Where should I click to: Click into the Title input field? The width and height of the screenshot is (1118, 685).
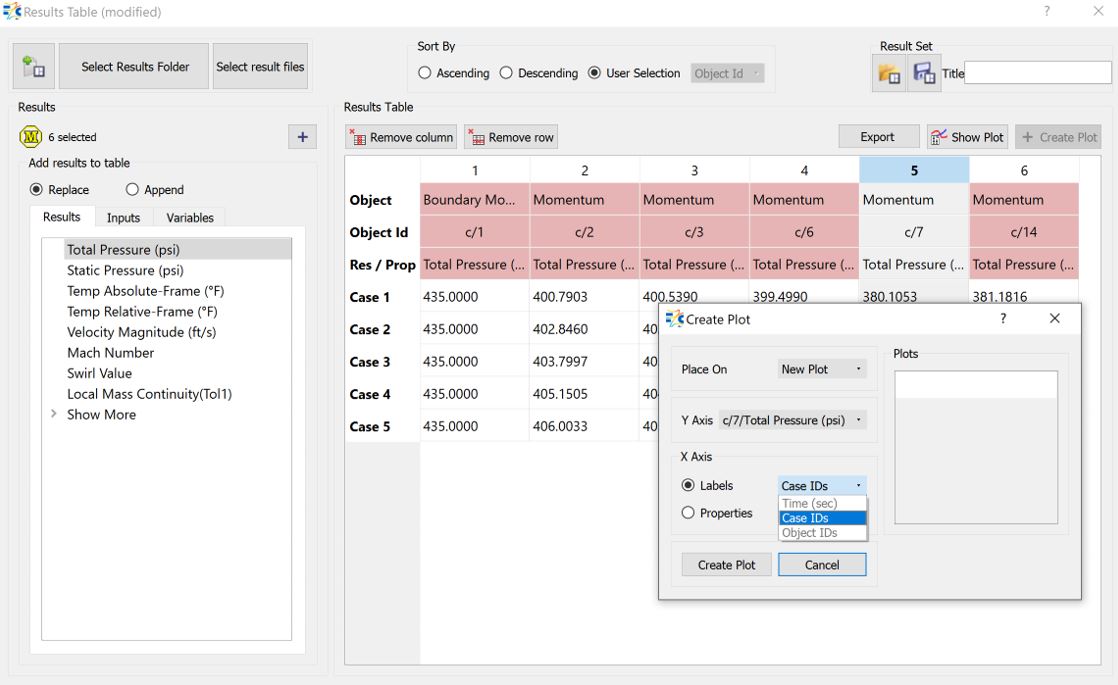point(1038,73)
